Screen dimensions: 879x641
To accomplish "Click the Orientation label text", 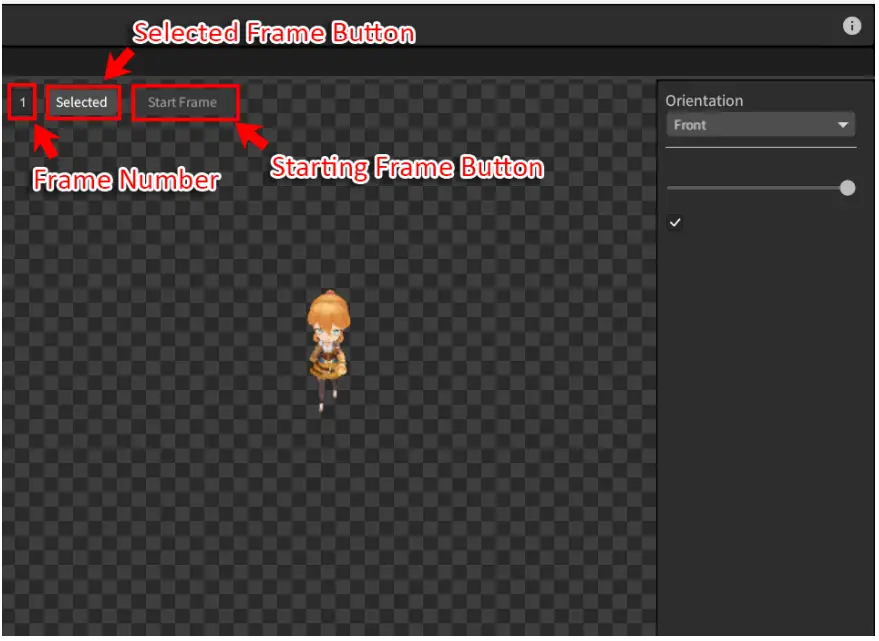I will pos(704,101).
